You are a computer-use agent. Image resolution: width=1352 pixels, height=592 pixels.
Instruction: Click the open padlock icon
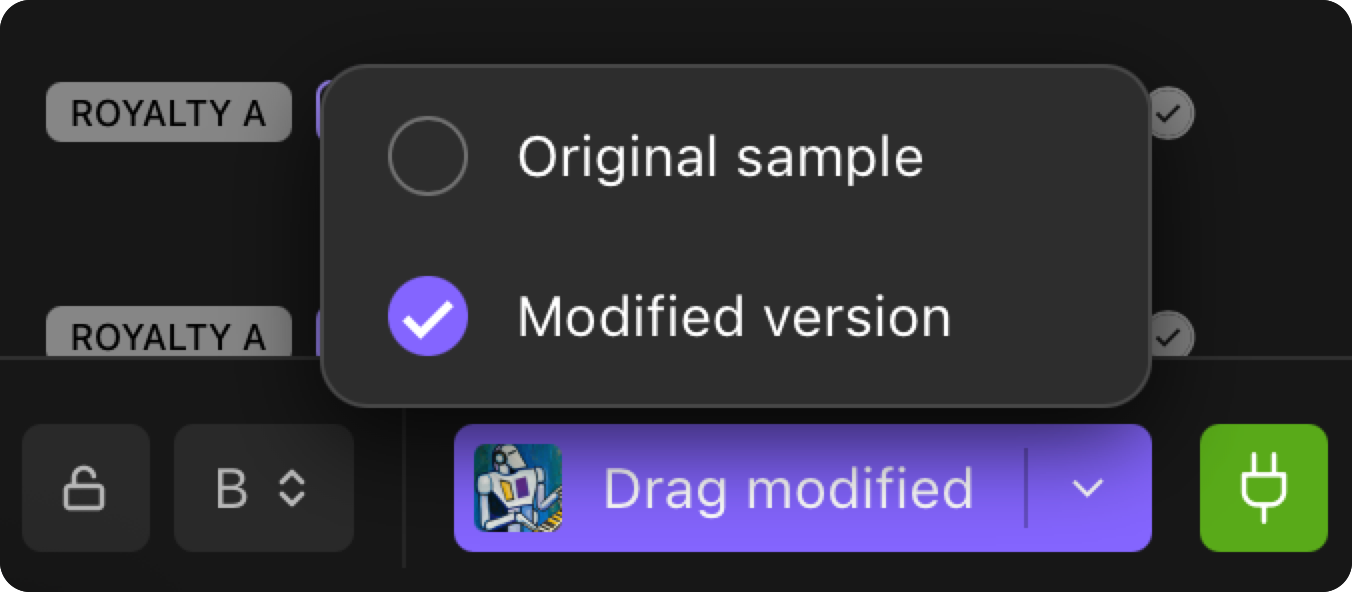85,489
